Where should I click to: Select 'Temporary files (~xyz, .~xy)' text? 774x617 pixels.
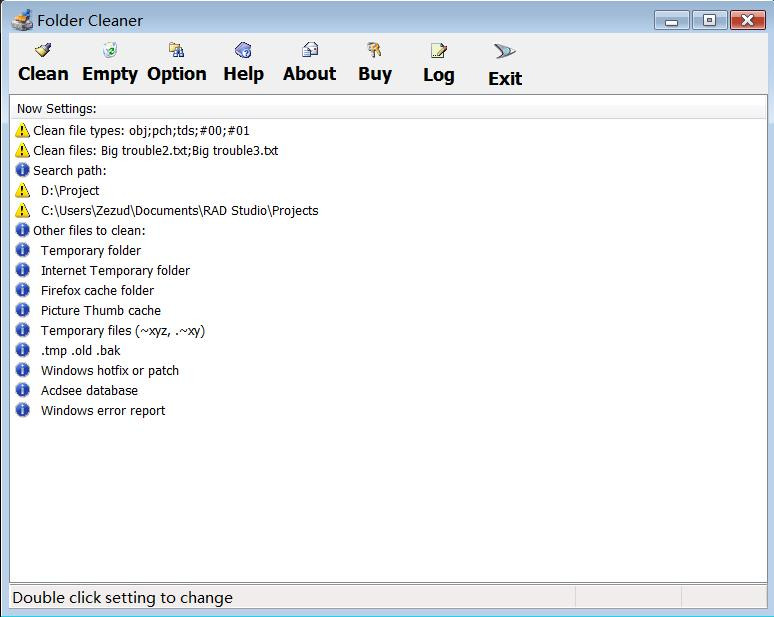tap(123, 331)
